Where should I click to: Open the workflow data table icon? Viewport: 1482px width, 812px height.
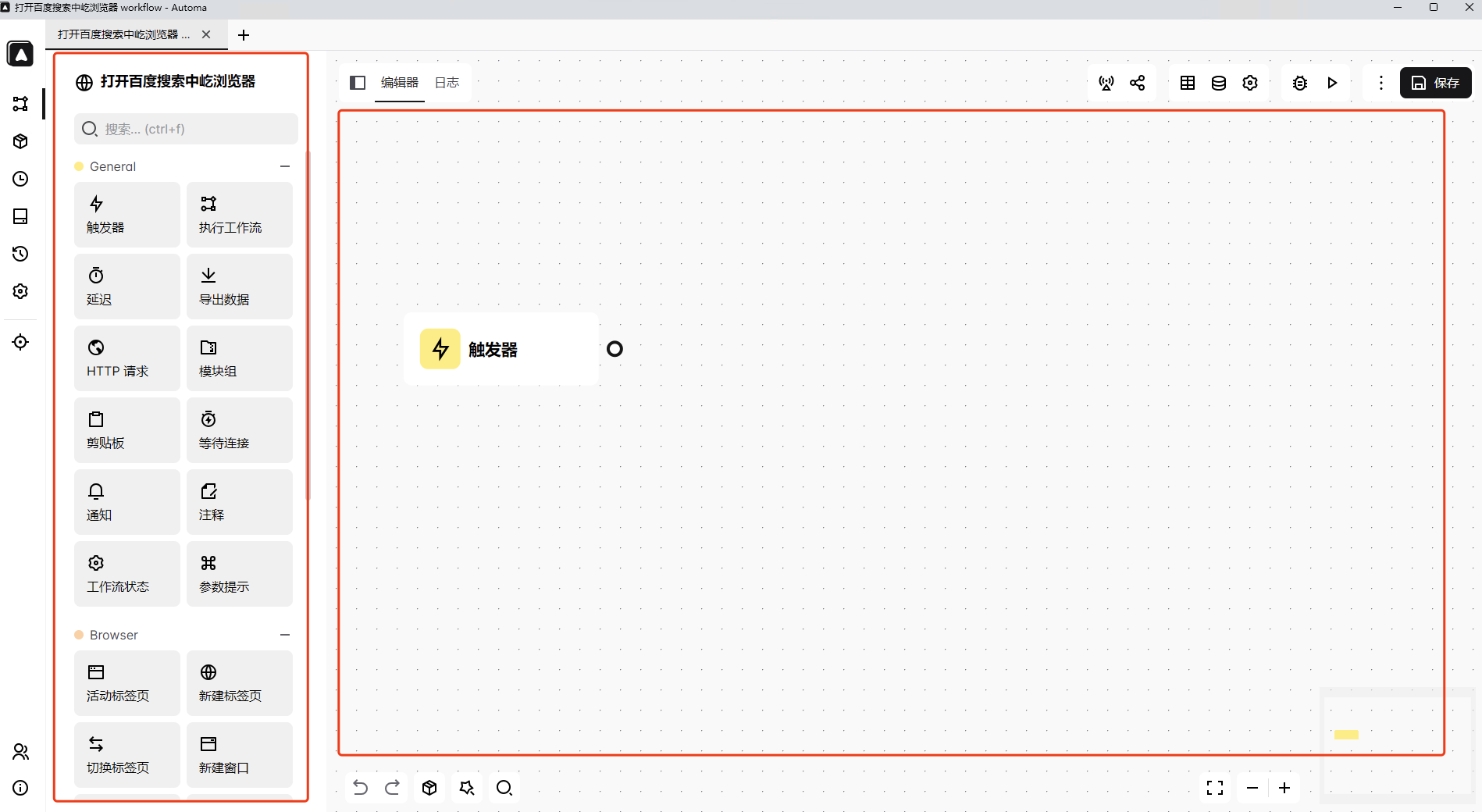point(1187,83)
